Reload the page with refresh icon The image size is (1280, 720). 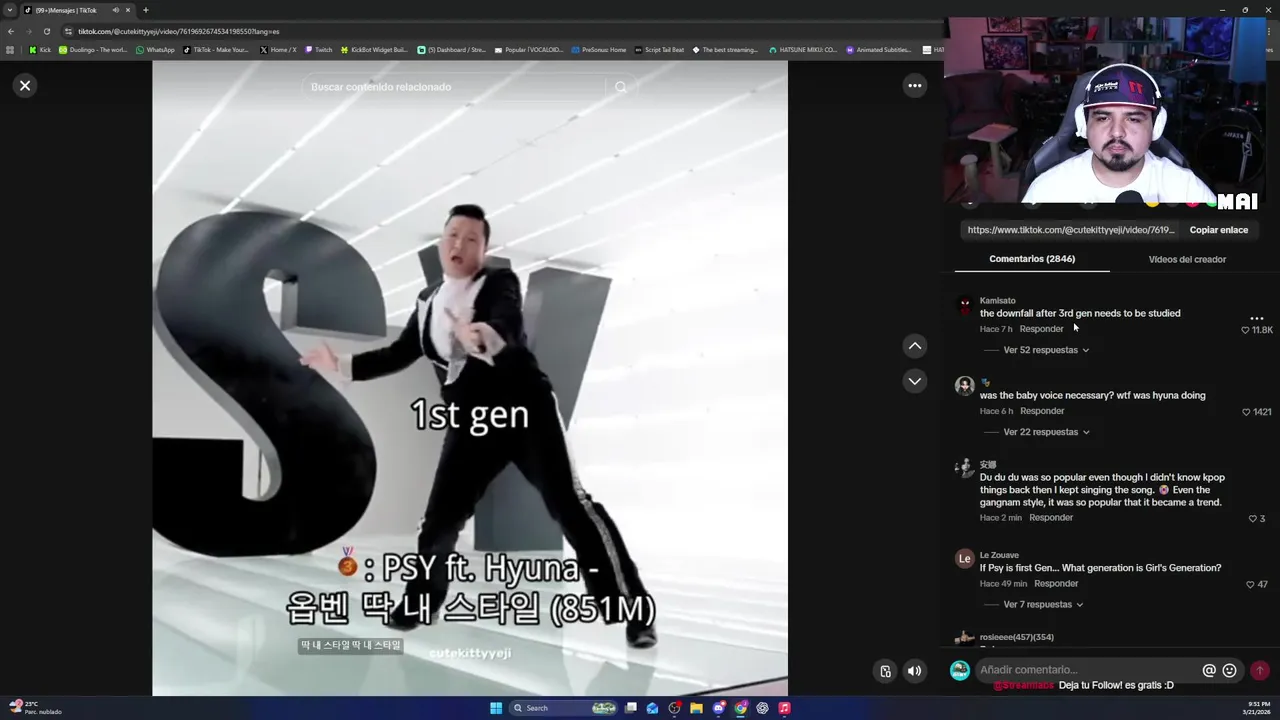pyautogui.click(x=46, y=31)
